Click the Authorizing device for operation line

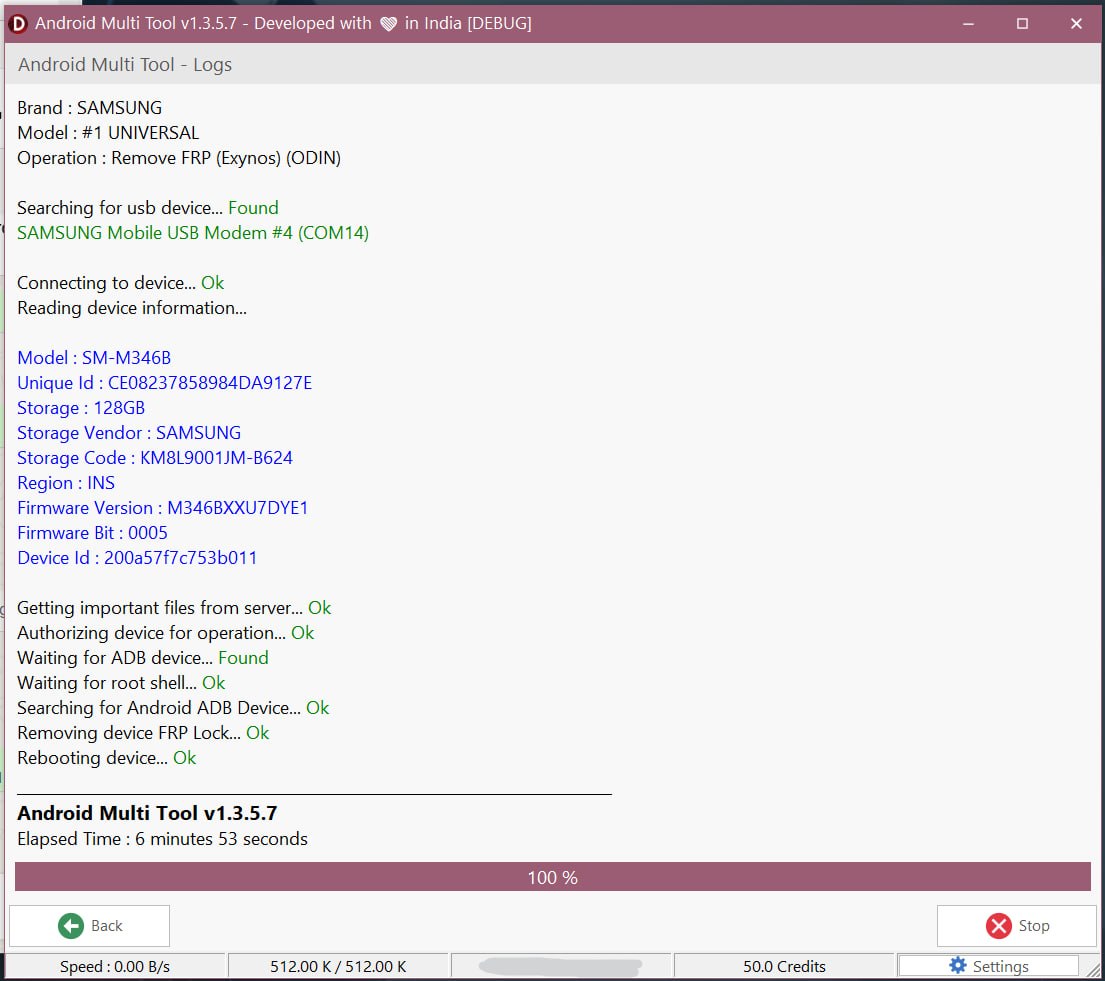(166, 633)
